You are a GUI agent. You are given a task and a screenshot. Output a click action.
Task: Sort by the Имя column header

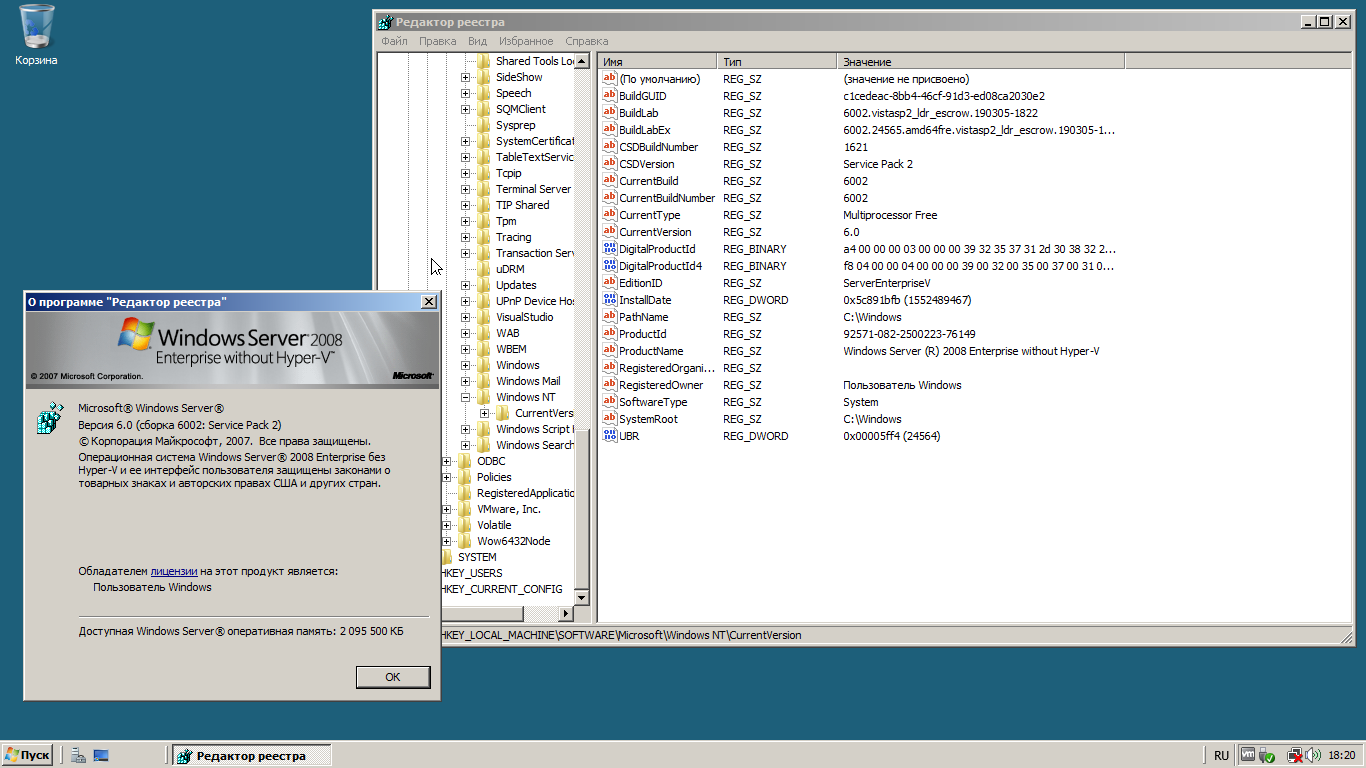tap(657, 62)
